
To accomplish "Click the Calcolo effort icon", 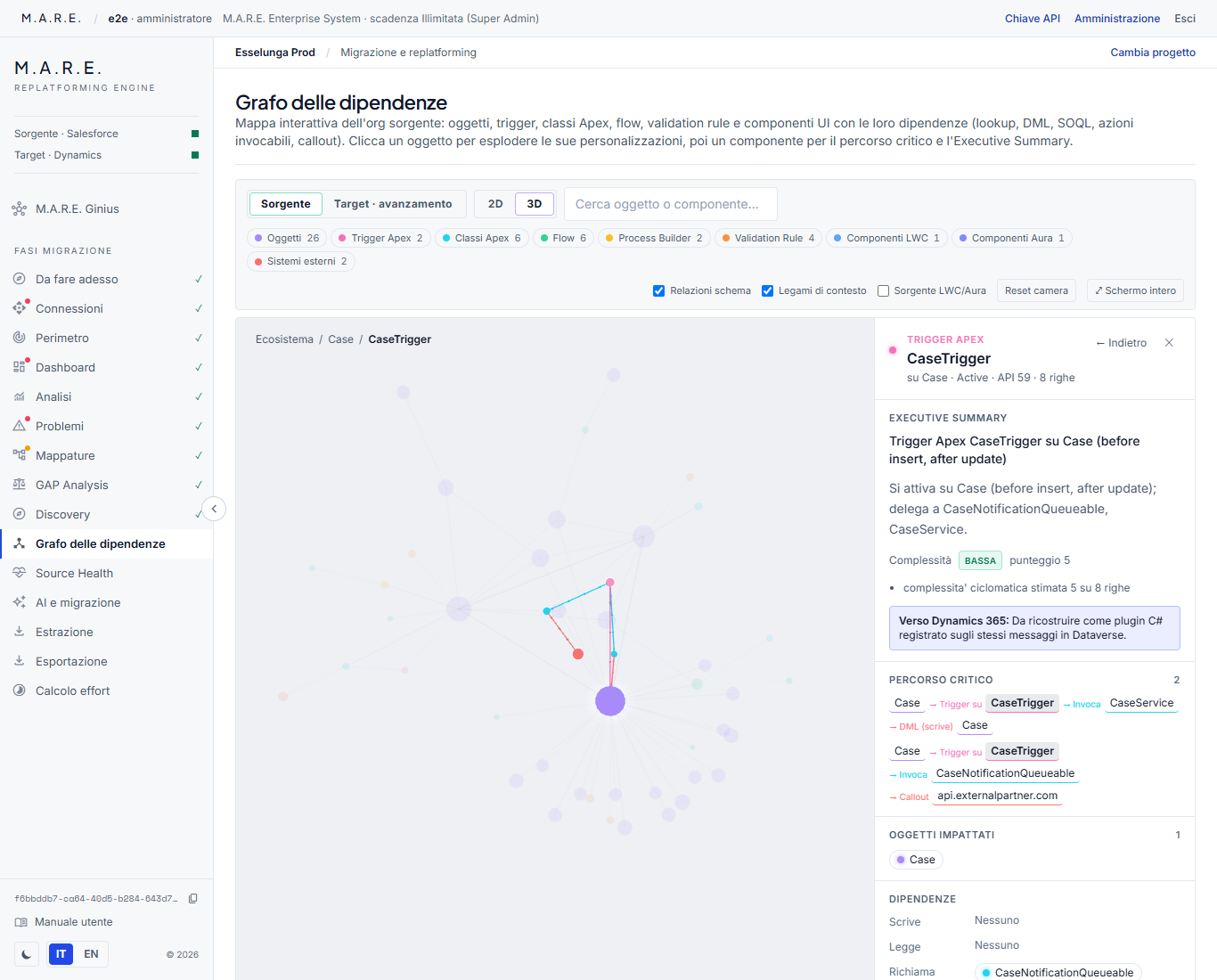I will [x=19, y=690].
